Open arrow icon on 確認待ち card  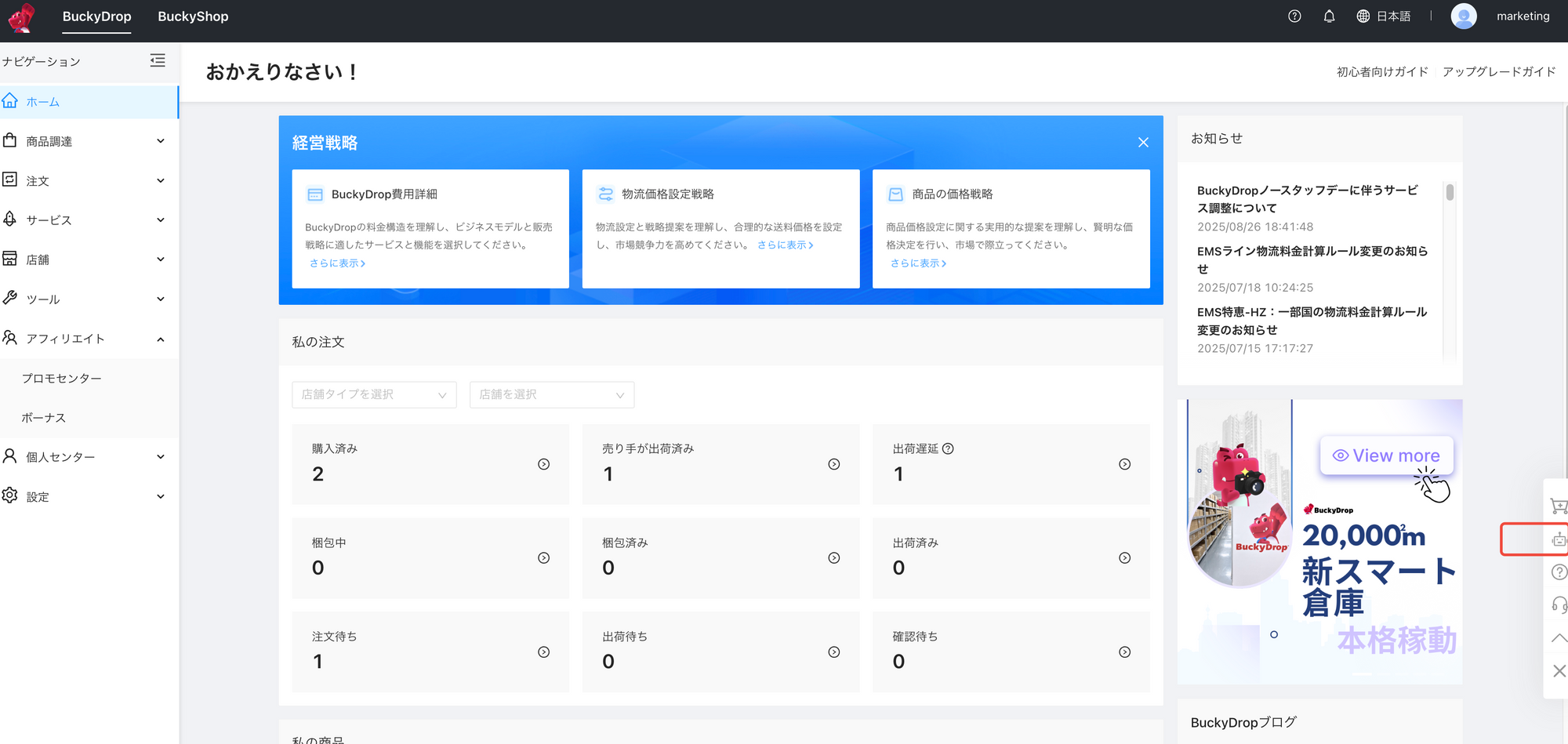pos(1124,652)
